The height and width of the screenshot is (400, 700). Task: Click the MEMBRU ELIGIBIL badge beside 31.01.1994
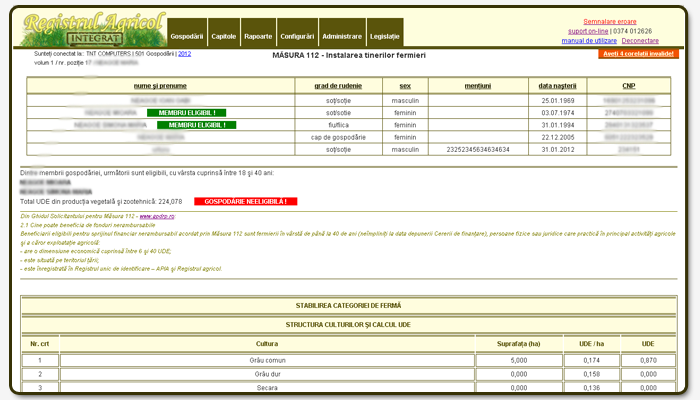(196, 125)
